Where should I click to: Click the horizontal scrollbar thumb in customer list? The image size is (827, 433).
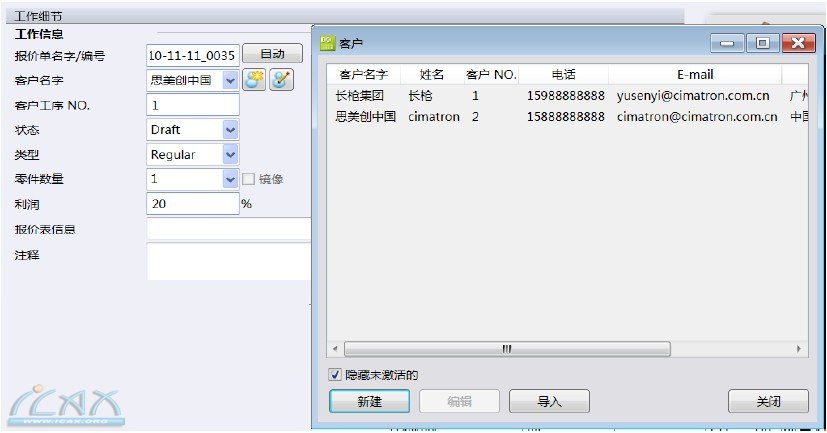point(507,349)
